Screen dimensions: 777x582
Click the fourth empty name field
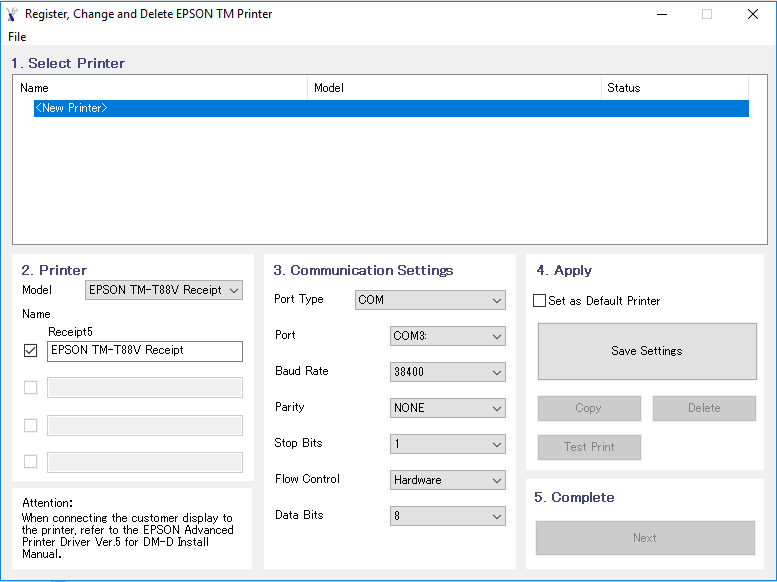pyautogui.click(x=145, y=462)
